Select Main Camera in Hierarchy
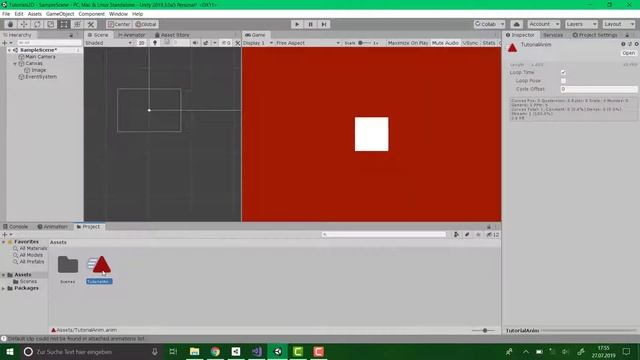The height and width of the screenshot is (360, 640). click(40, 57)
